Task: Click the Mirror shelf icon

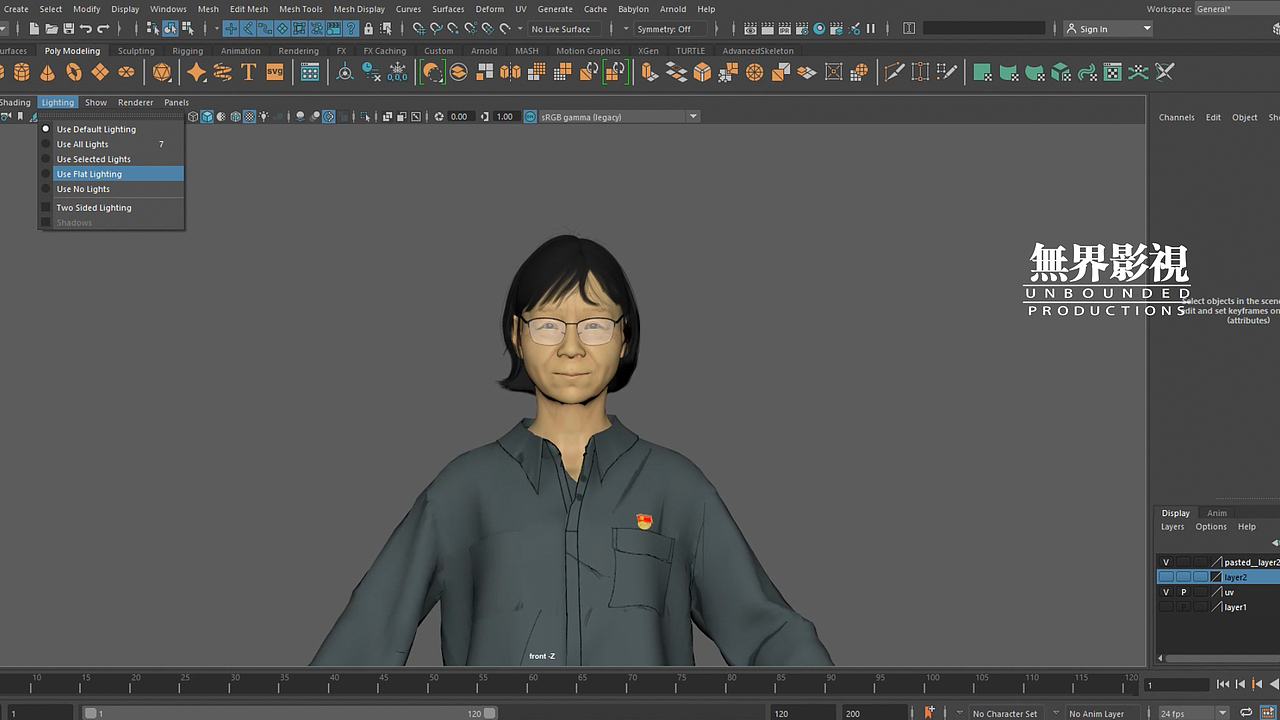Action: pyautogui.click(x=510, y=72)
